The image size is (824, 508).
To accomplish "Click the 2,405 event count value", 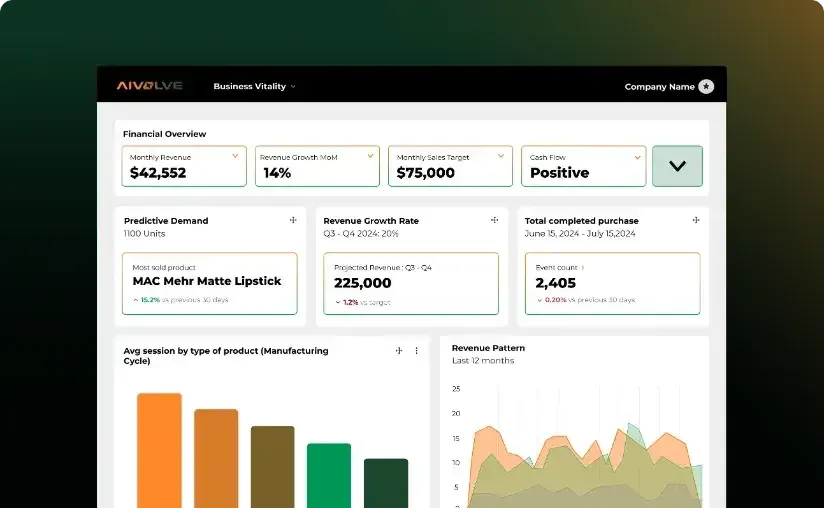I will [555, 283].
